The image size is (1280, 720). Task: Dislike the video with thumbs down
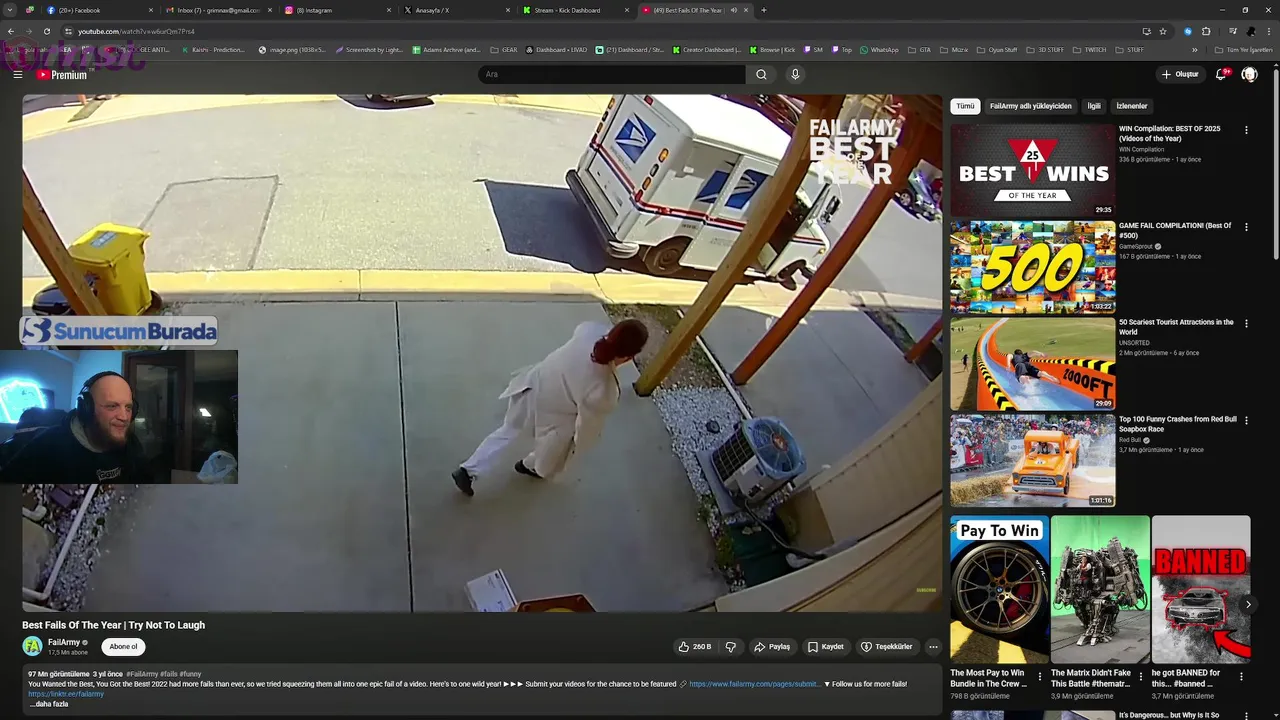[x=730, y=647]
